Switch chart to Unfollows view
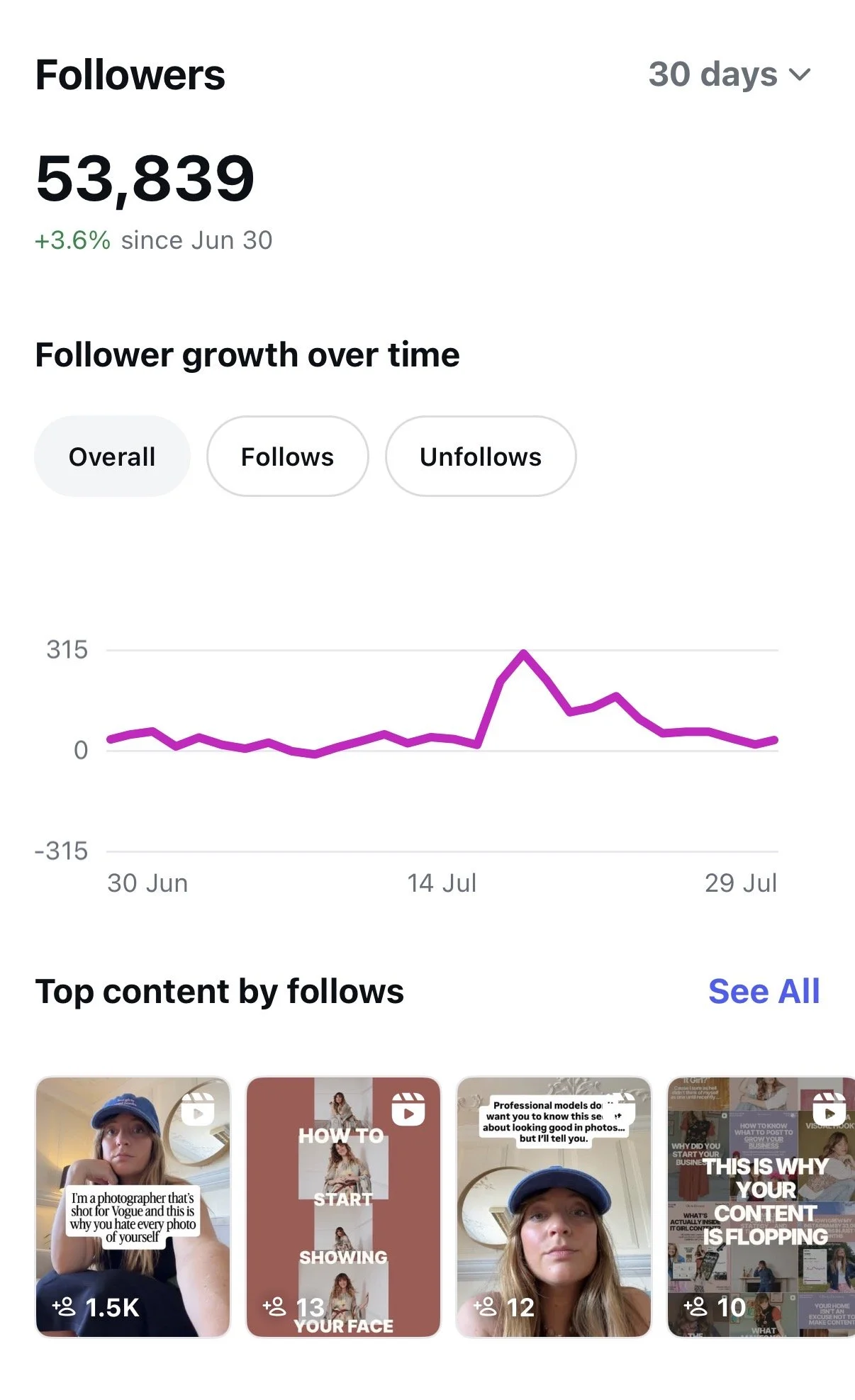Viewport: 855px width, 1400px height. (481, 457)
